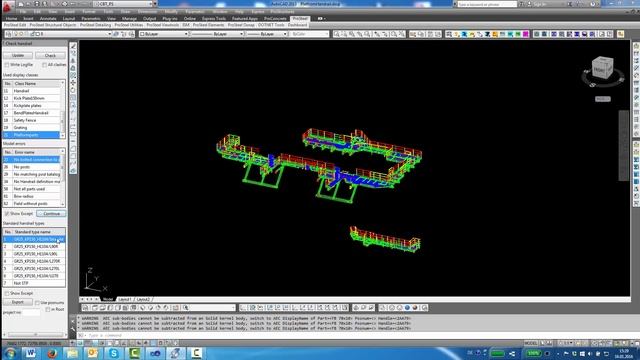Click the Update button in Check handrail panel
The image size is (640, 360).
(18, 55)
